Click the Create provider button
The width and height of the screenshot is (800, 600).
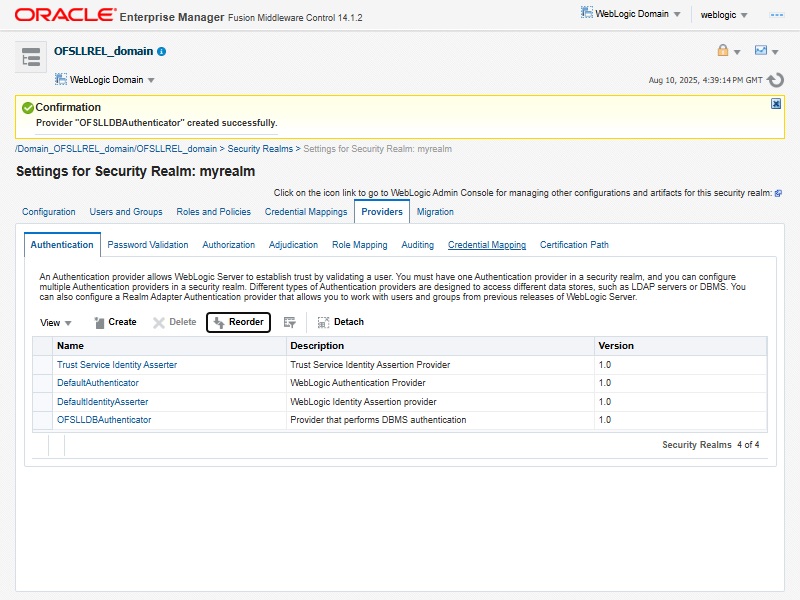[x=115, y=322]
